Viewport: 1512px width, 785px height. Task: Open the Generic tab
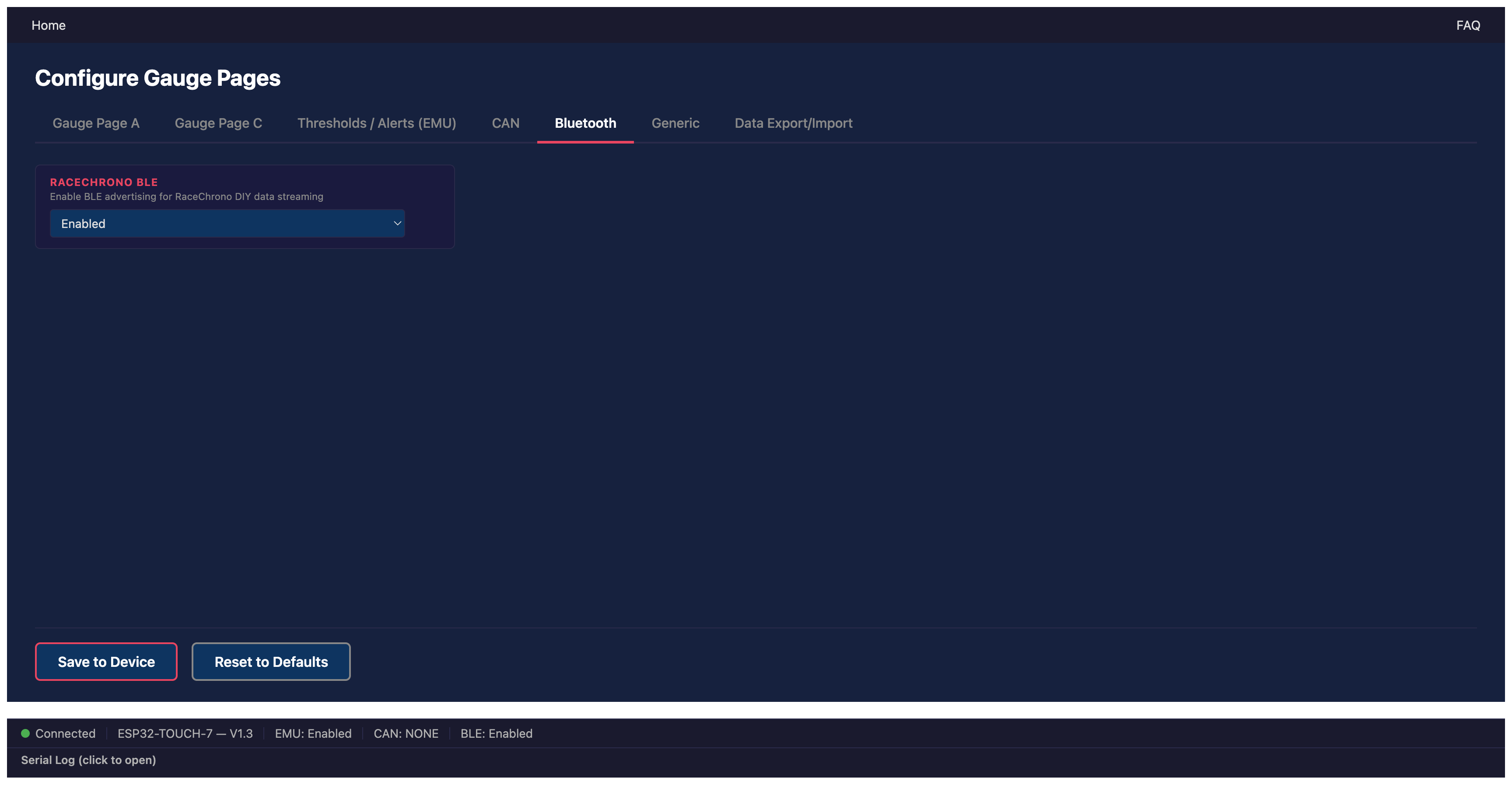[x=675, y=123]
